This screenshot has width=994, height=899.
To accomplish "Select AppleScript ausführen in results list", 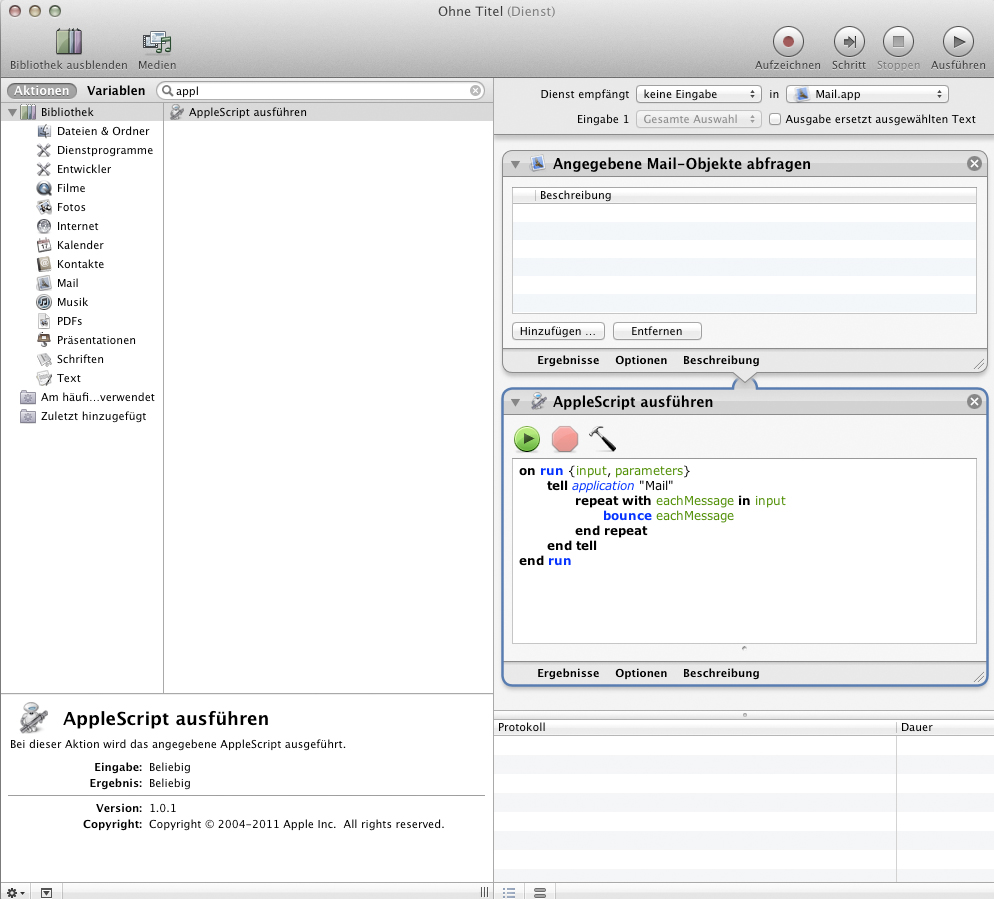I will [328, 112].
